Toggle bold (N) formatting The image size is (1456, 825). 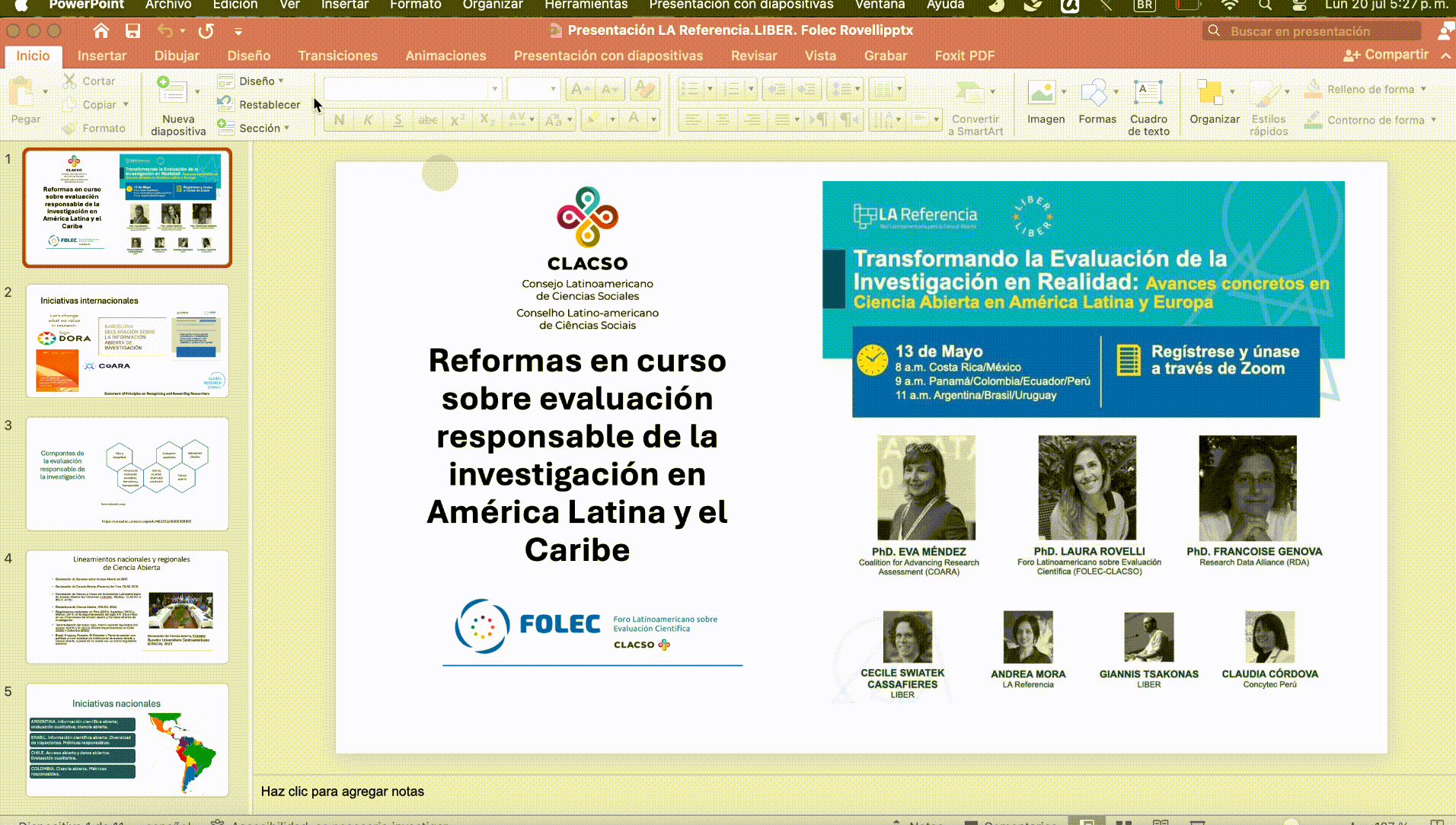[x=340, y=119]
